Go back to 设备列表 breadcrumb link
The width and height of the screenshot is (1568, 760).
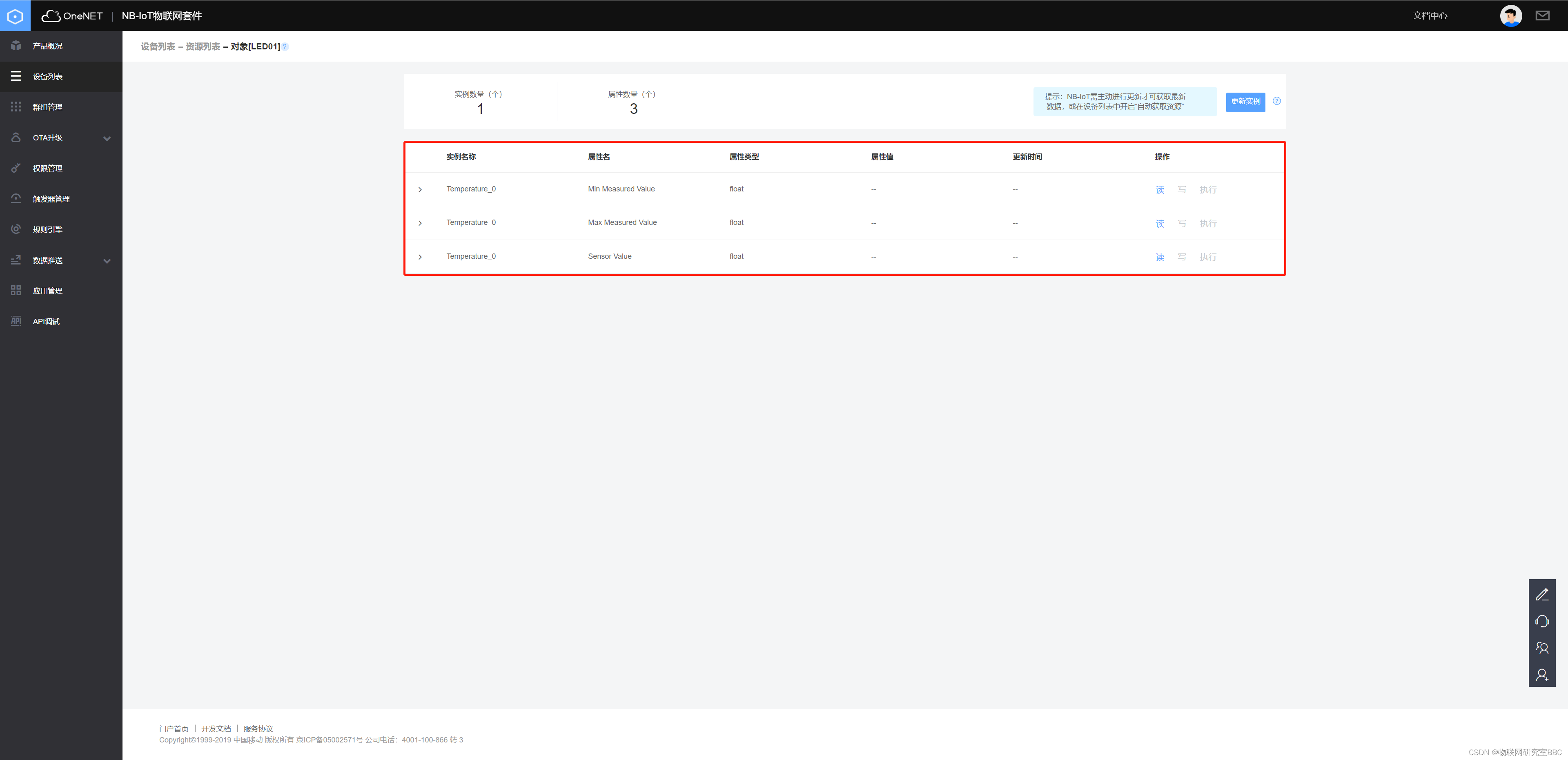click(158, 47)
